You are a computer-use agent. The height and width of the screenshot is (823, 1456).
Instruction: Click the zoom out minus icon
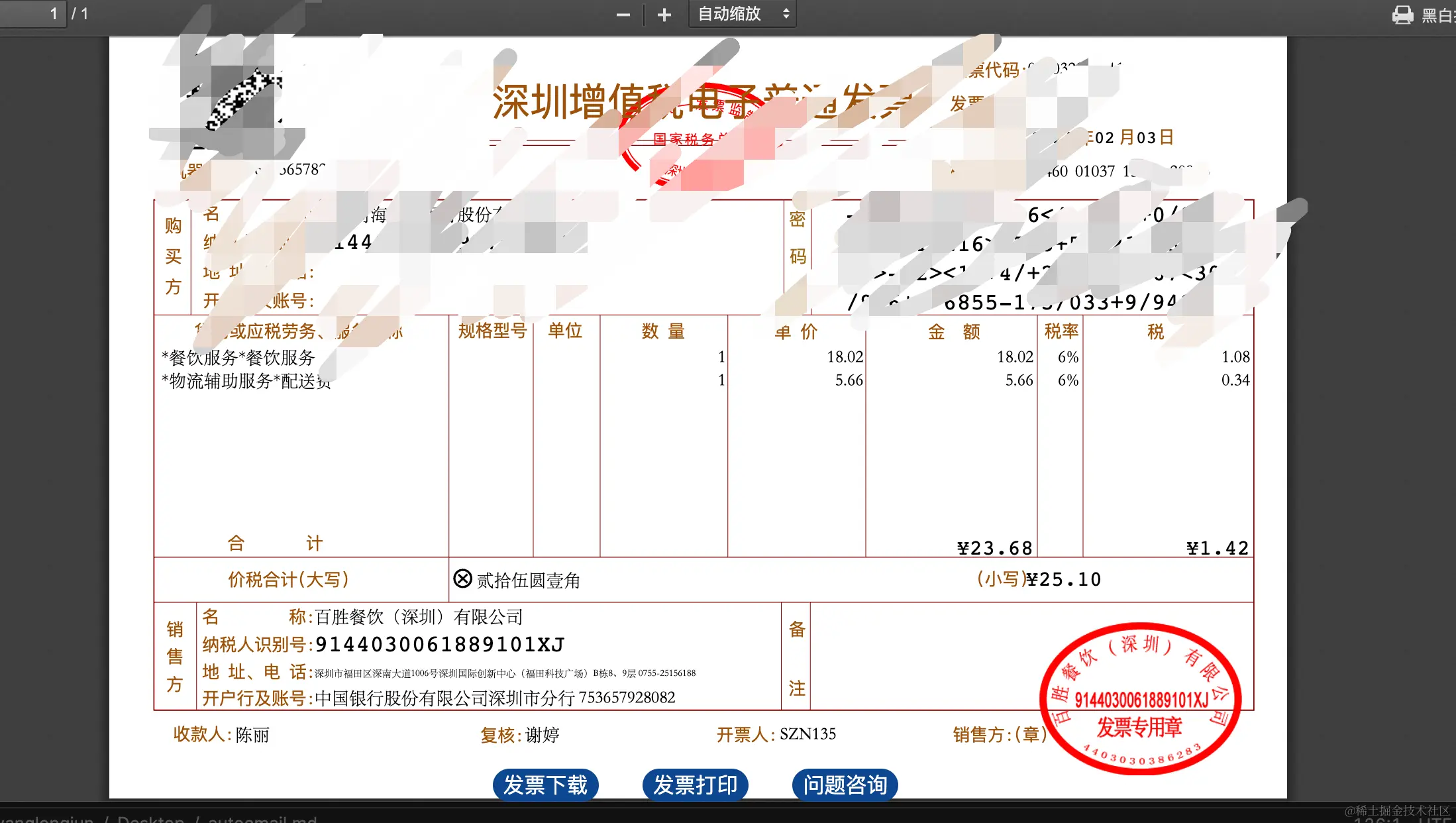[623, 15]
